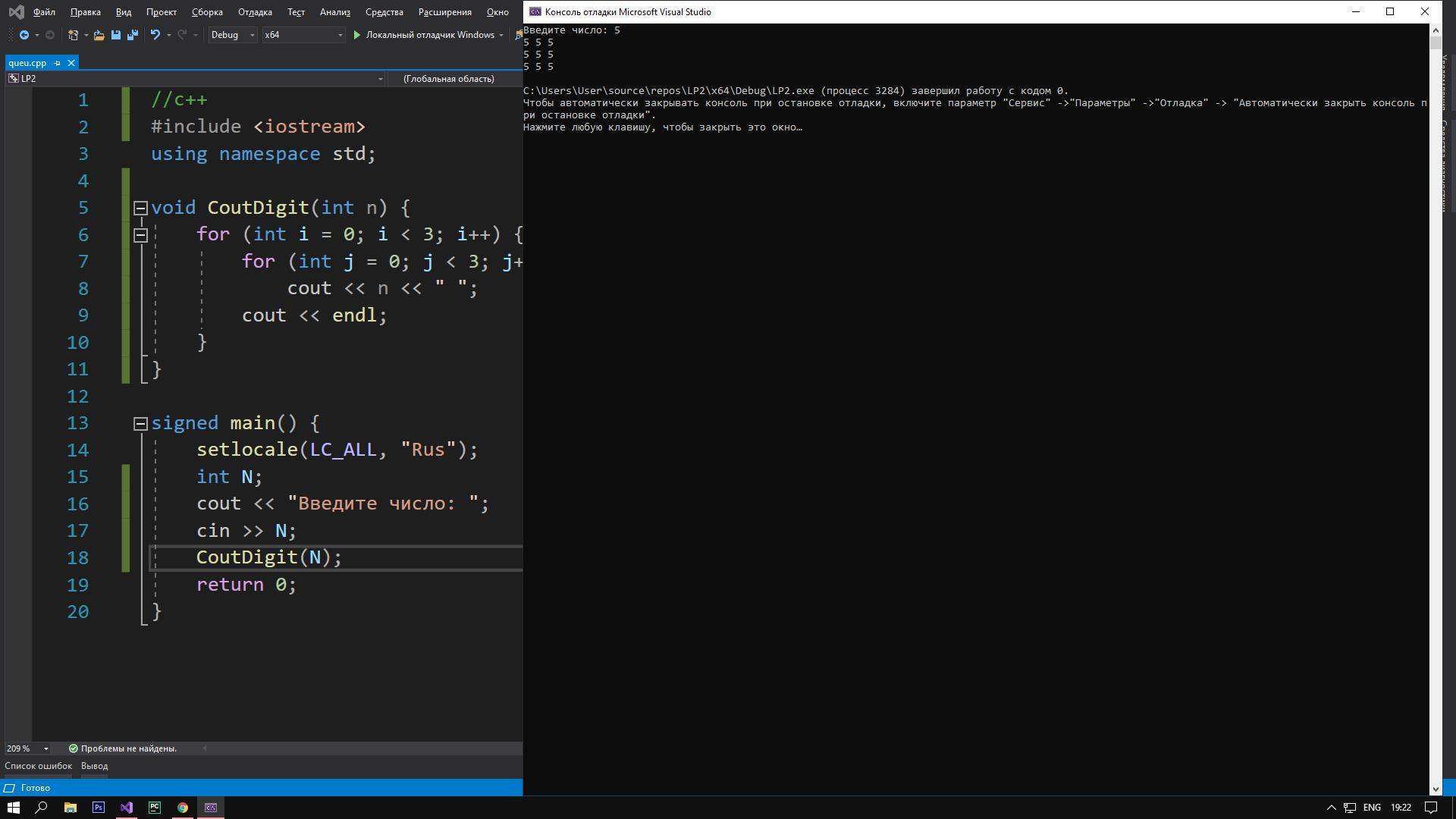Open the new project dropdown arrow

pos(86,35)
